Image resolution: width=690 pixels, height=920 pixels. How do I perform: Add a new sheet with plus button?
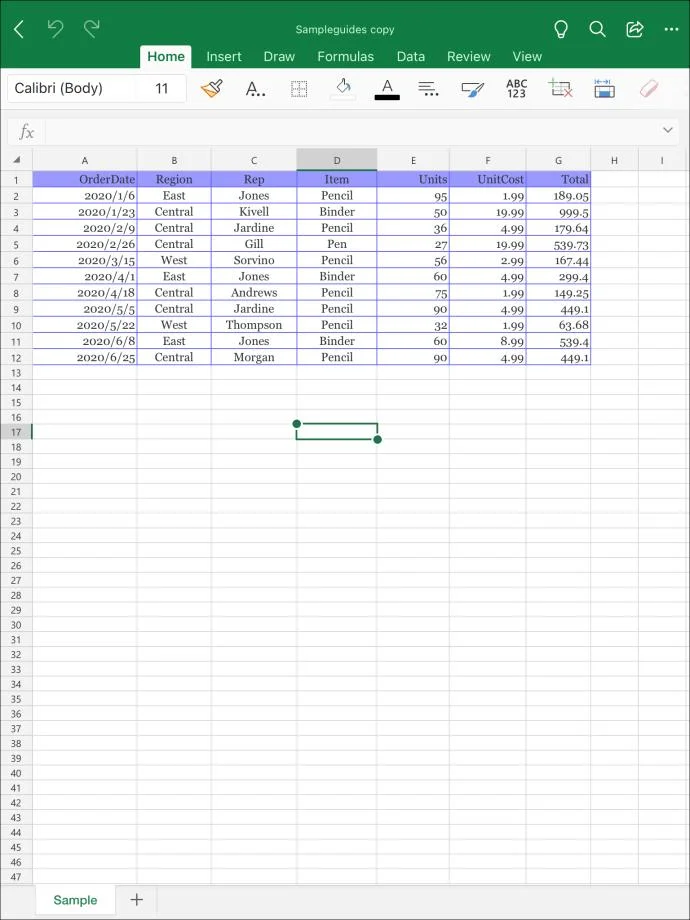tap(136, 899)
